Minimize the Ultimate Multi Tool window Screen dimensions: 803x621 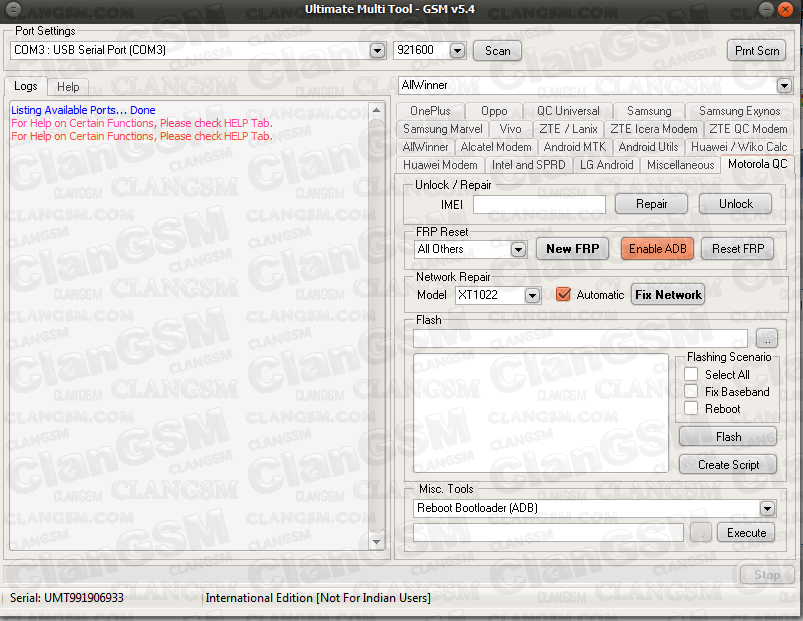(x=766, y=9)
